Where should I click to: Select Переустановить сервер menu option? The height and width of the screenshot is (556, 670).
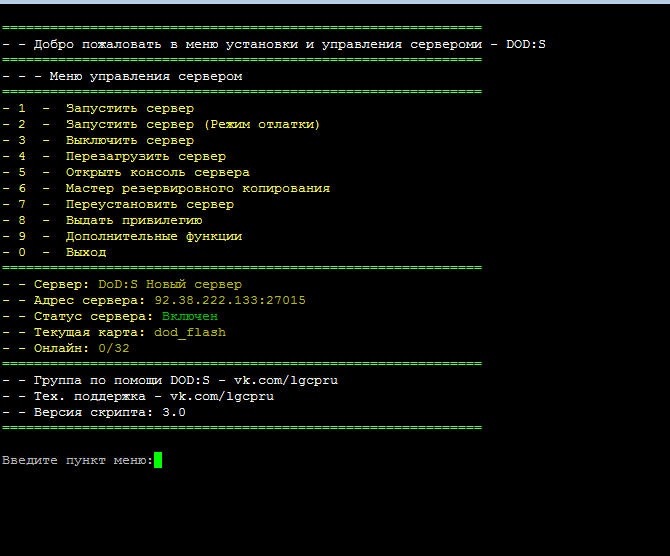coord(149,204)
